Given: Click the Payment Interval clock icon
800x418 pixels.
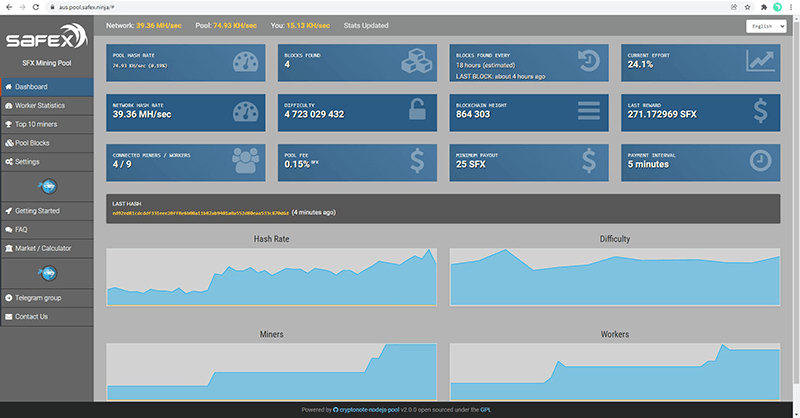Looking at the screenshot, I should (x=760, y=161).
